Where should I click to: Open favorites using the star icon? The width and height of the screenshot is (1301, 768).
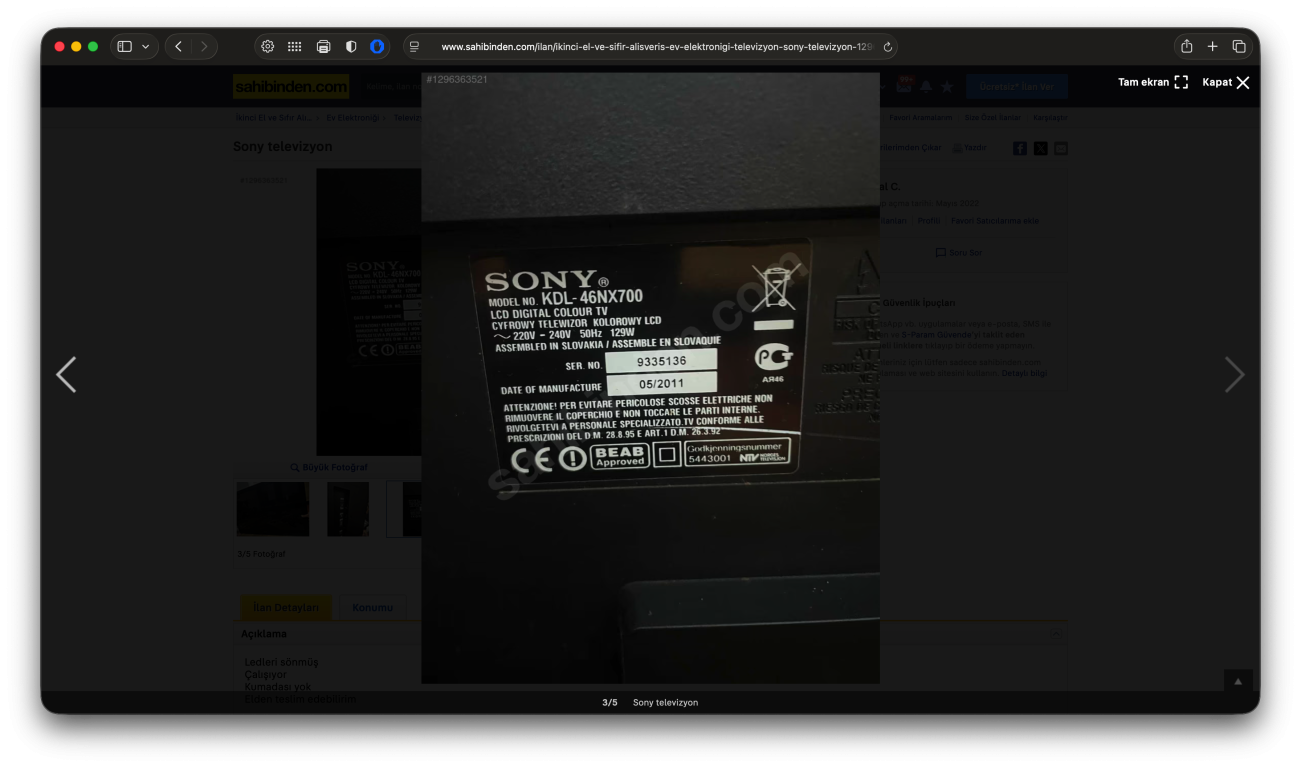(x=947, y=87)
